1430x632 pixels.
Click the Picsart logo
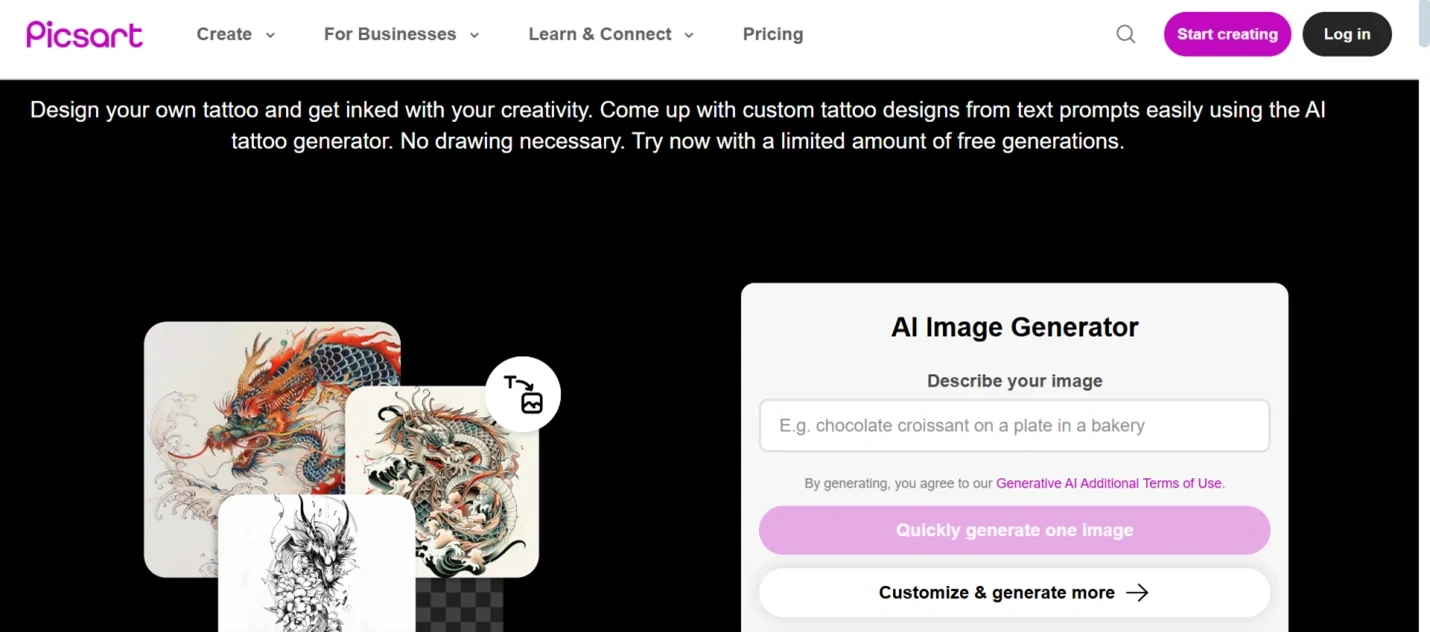tap(84, 33)
